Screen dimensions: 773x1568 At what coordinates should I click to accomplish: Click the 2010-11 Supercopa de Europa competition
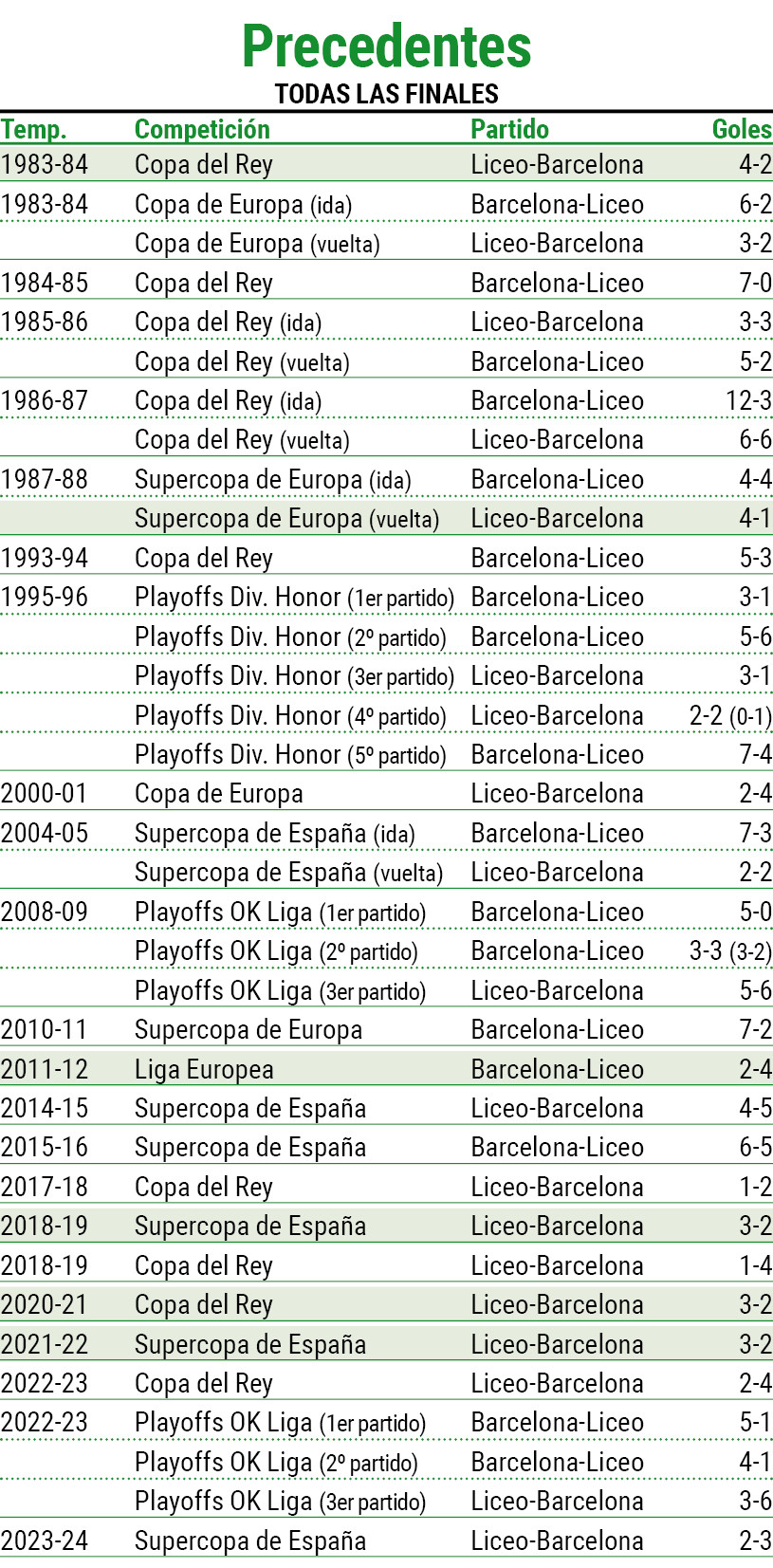[x=248, y=1030]
